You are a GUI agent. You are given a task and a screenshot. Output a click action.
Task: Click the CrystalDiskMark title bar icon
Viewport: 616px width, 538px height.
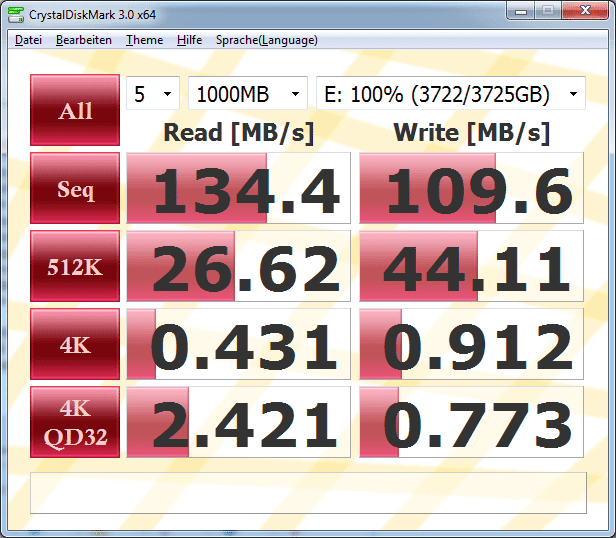click(x=16, y=15)
